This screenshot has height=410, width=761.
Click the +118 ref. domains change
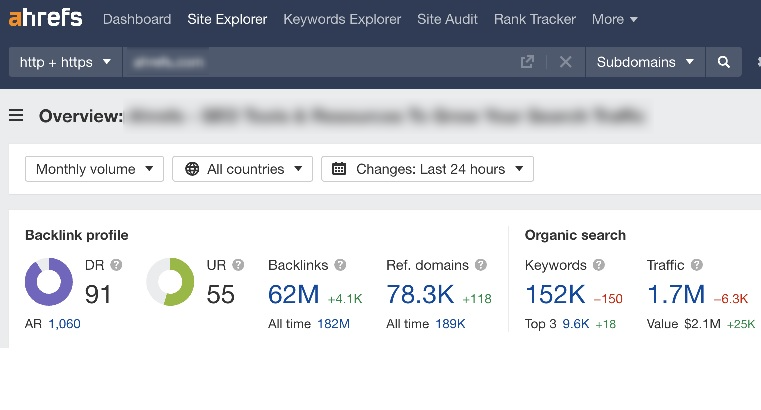(x=477, y=299)
